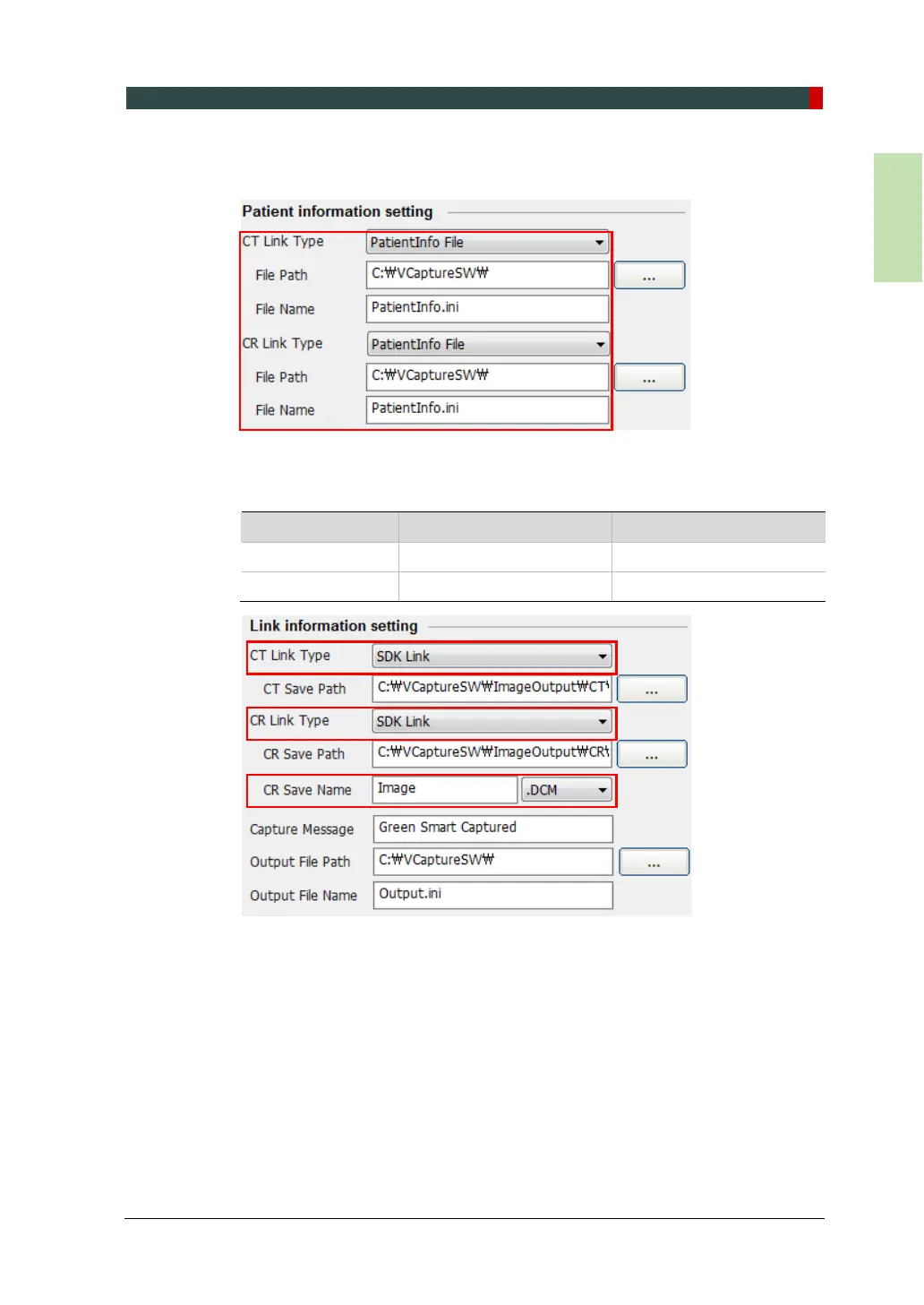
Task: Click the CR Save Path input field
Action: pos(492,754)
